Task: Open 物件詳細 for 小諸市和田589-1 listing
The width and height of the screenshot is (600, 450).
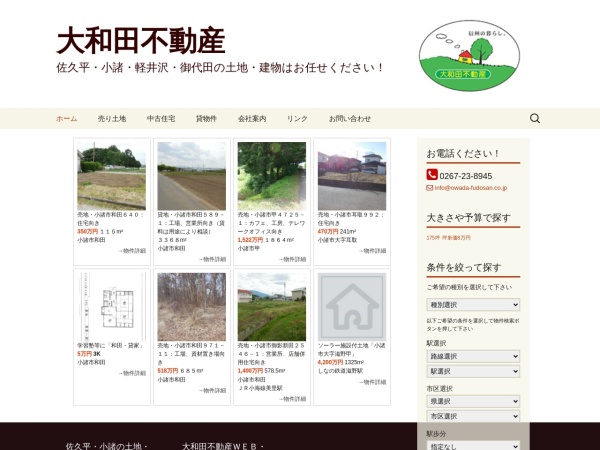Action: pyautogui.click(x=212, y=259)
